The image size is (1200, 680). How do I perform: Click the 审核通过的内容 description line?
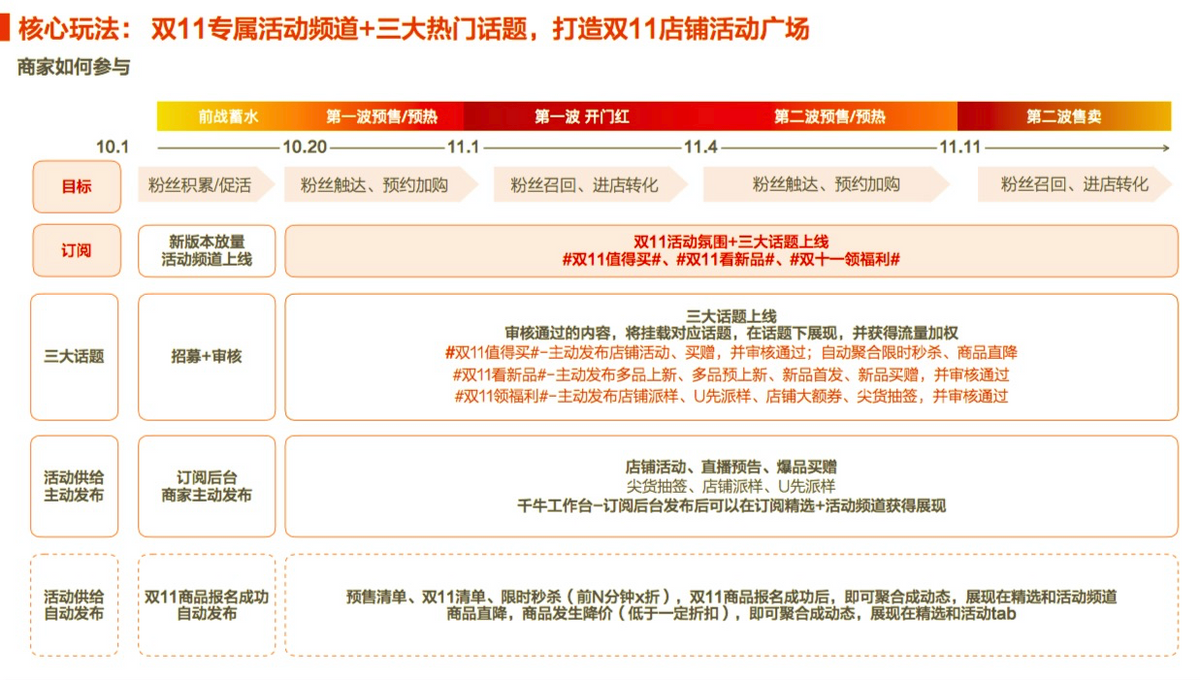pyautogui.click(x=731, y=332)
